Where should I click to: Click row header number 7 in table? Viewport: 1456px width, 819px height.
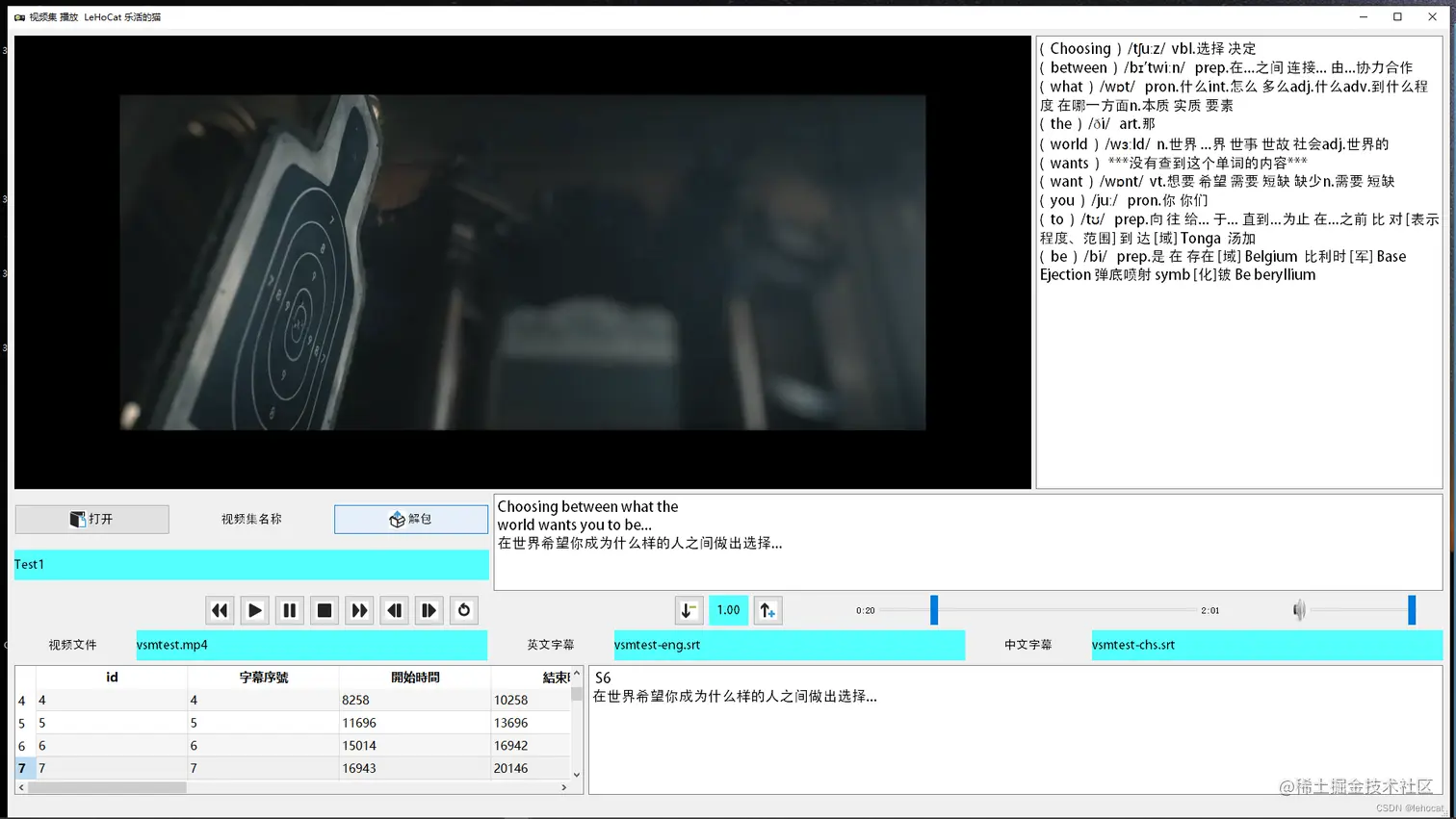tap(25, 768)
